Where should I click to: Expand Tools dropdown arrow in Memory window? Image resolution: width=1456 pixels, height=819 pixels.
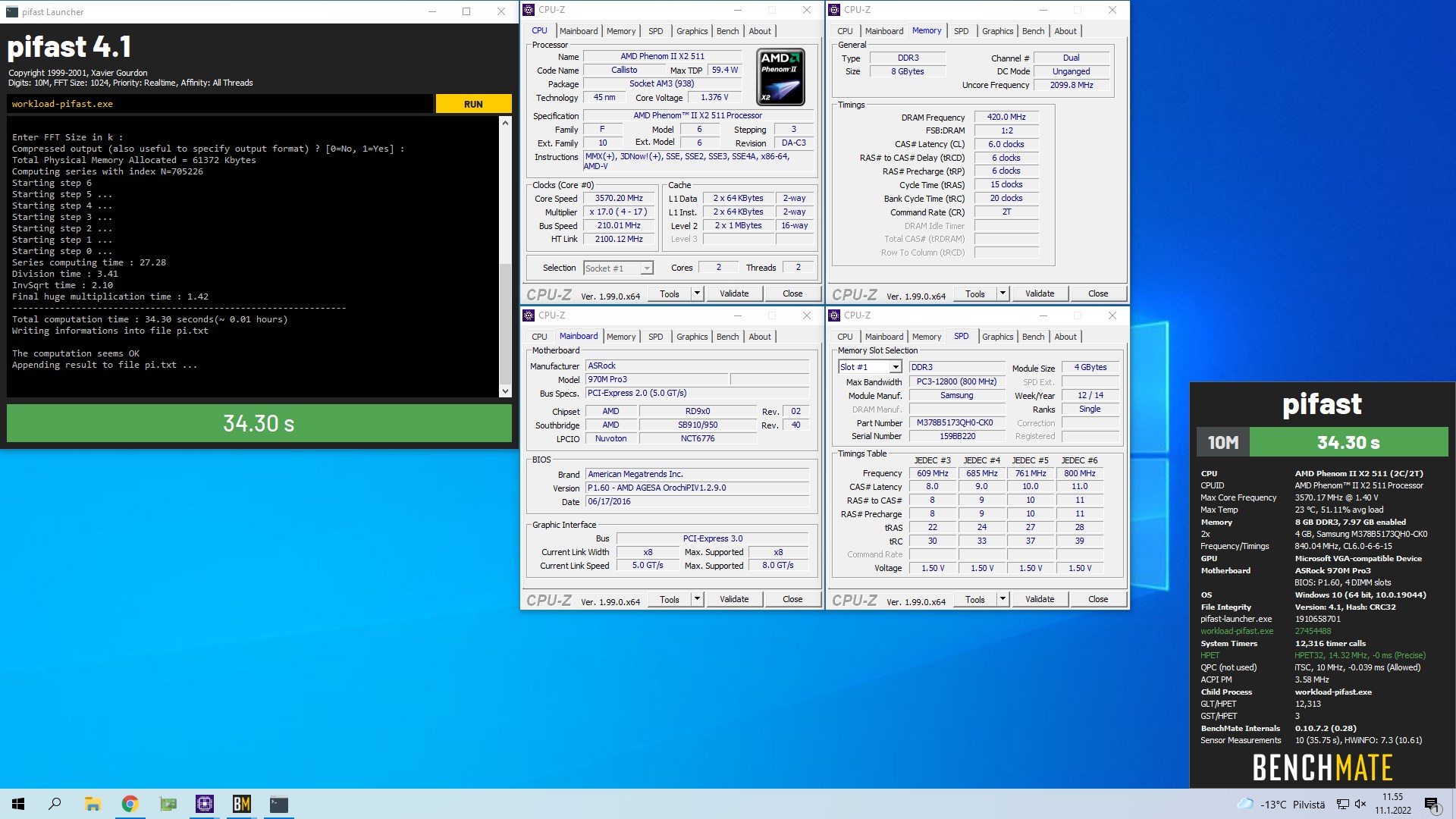tap(1003, 293)
